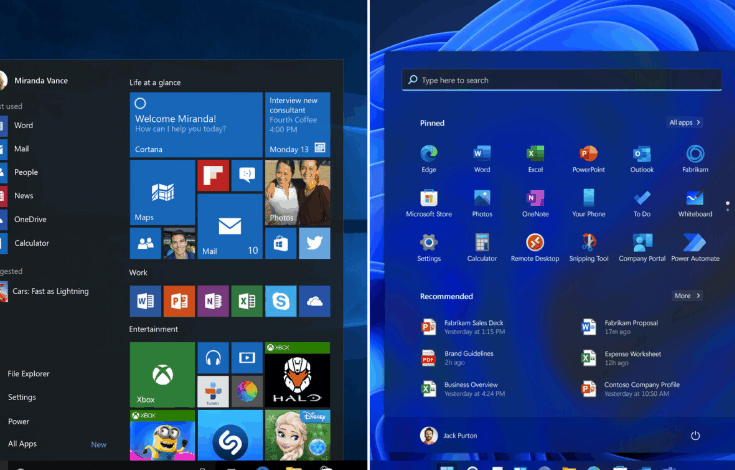Launch Remote Desktop app
Screen dimensions: 735x470
point(535,248)
